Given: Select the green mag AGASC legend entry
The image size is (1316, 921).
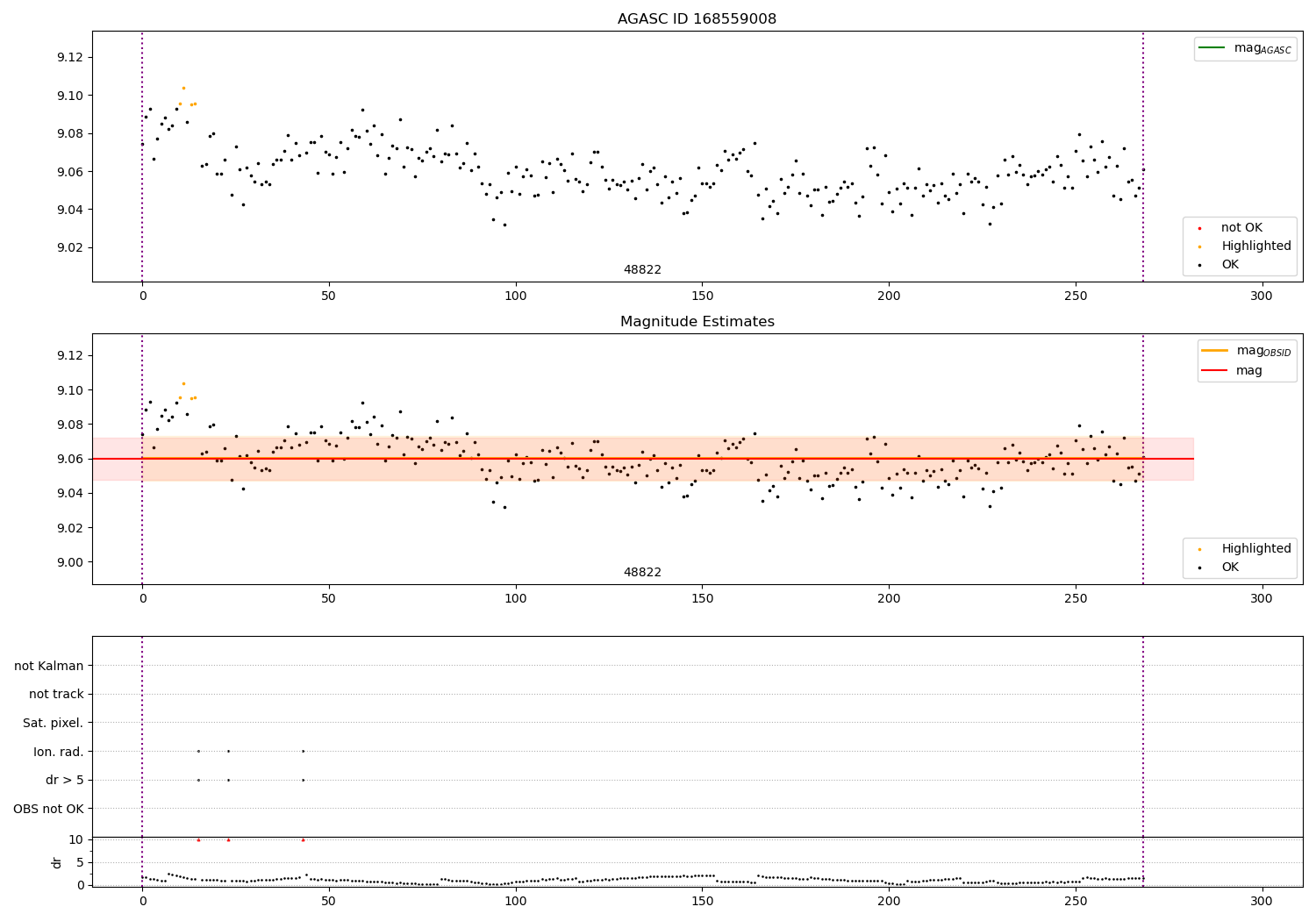Looking at the screenshot, I should coord(1245,48).
